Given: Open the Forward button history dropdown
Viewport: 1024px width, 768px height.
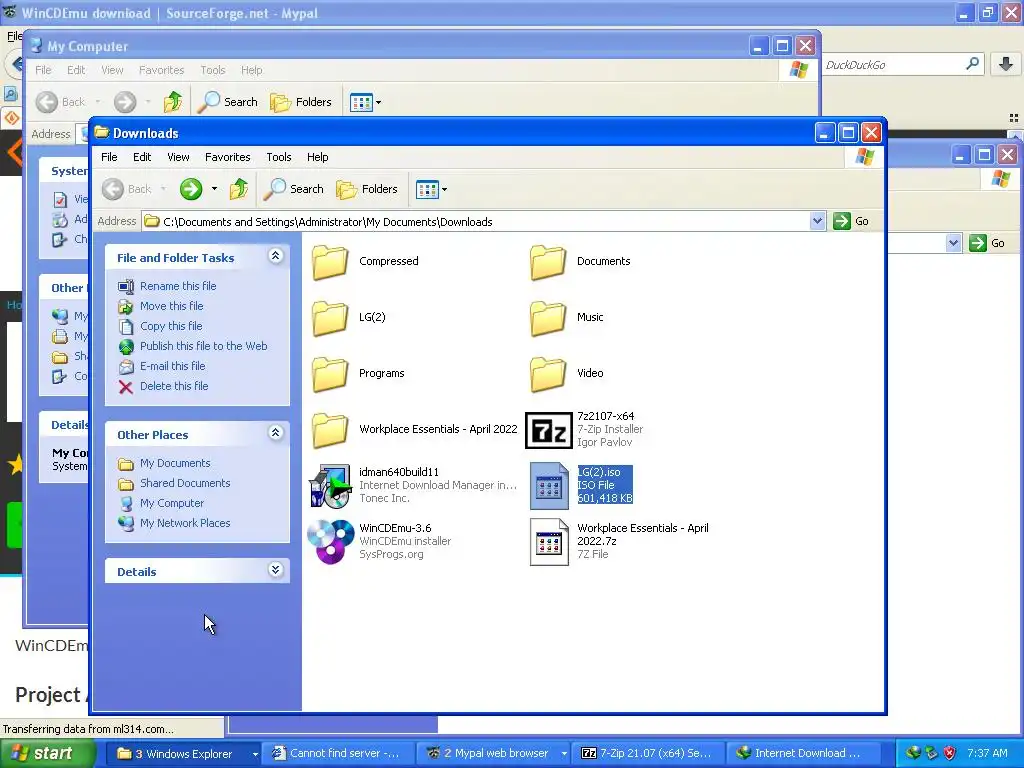Looking at the screenshot, I should (214, 189).
